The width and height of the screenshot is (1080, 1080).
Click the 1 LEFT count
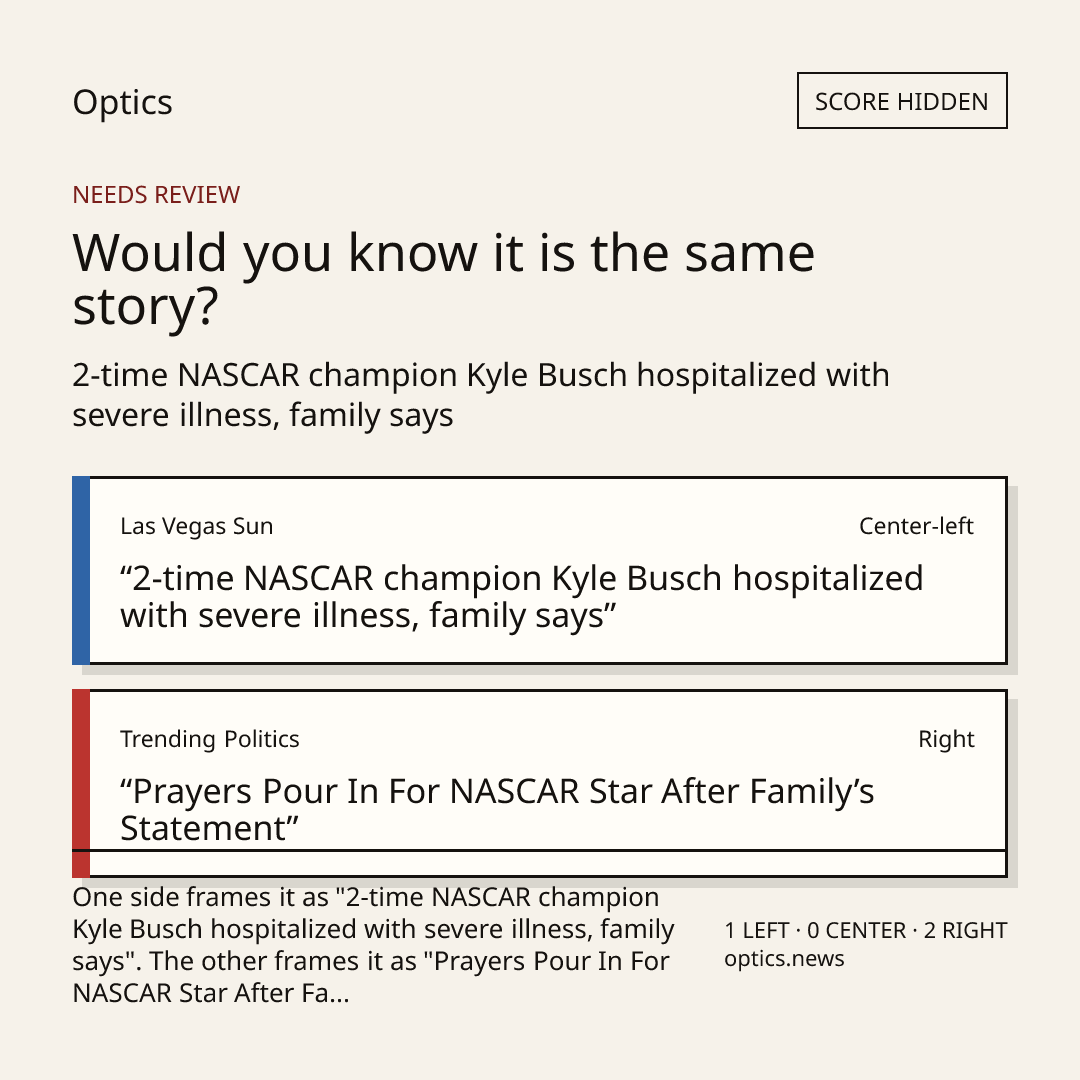[x=756, y=931]
